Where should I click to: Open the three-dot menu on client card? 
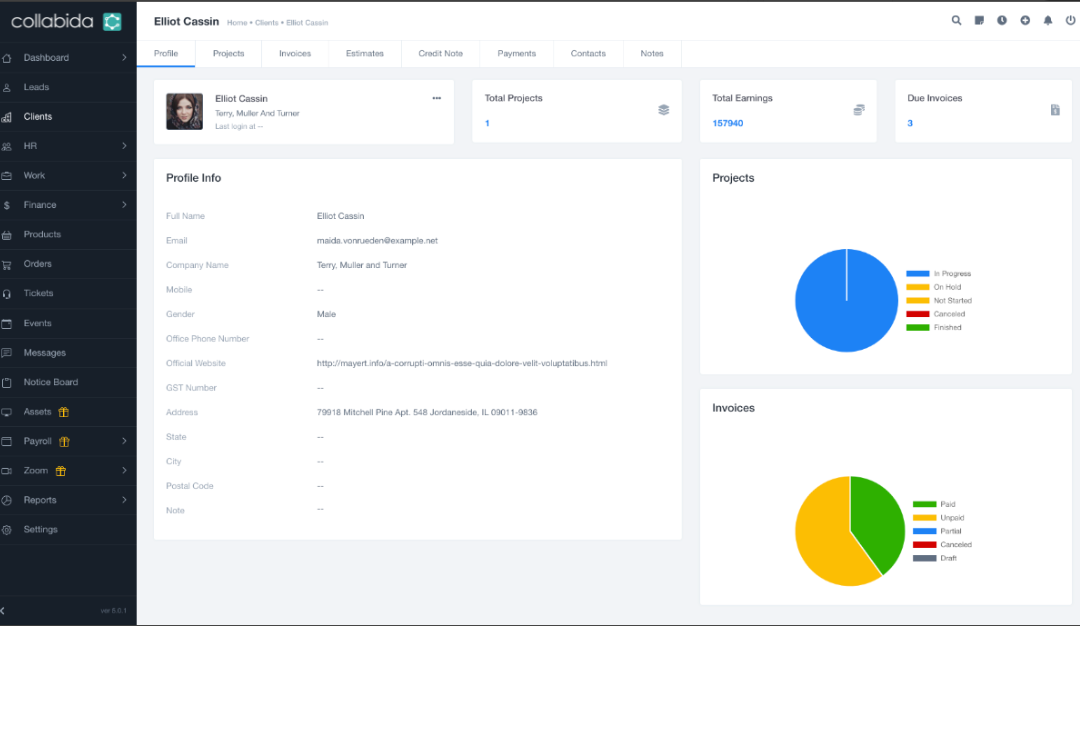tap(436, 98)
